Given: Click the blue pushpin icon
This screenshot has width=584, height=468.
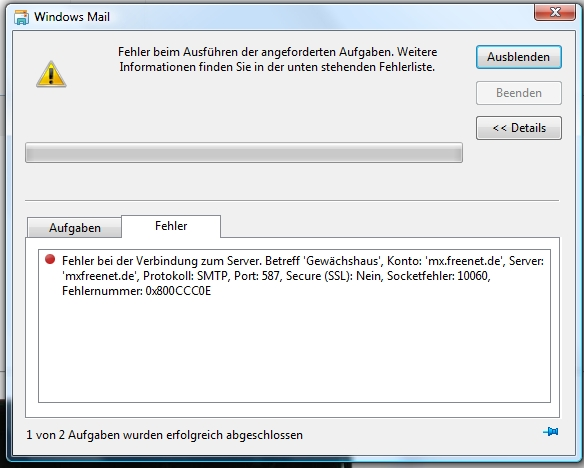Looking at the screenshot, I should [x=550, y=432].
